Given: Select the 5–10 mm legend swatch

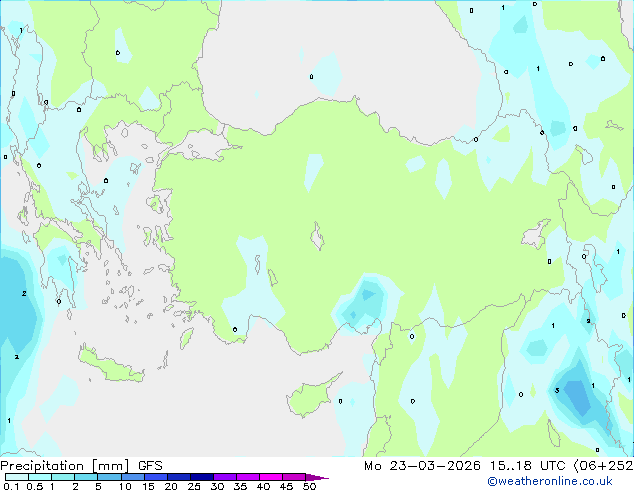Looking at the screenshot, I should pos(109,477).
